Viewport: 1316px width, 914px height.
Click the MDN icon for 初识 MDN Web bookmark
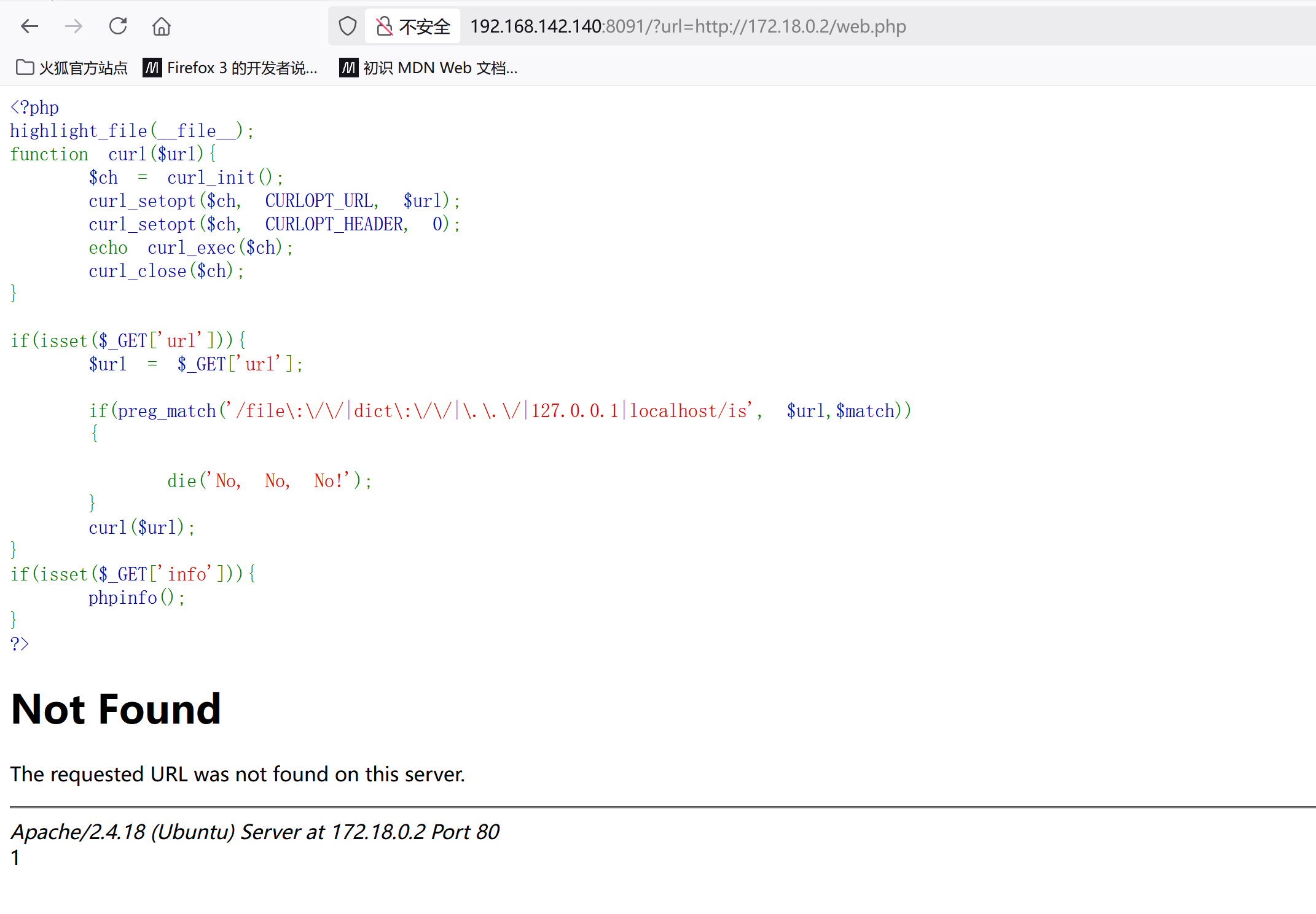pyautogui.click(x=348, y=68)
